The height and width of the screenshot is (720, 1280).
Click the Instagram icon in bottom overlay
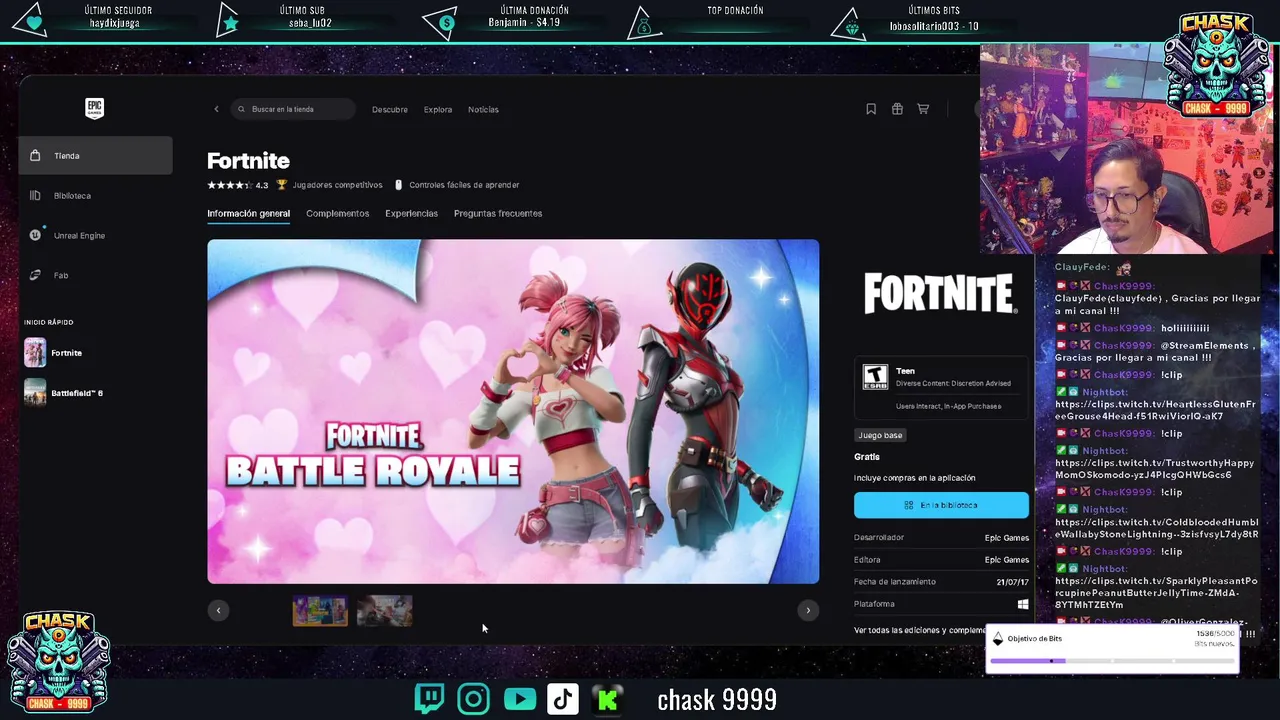[x=474, y=698]
